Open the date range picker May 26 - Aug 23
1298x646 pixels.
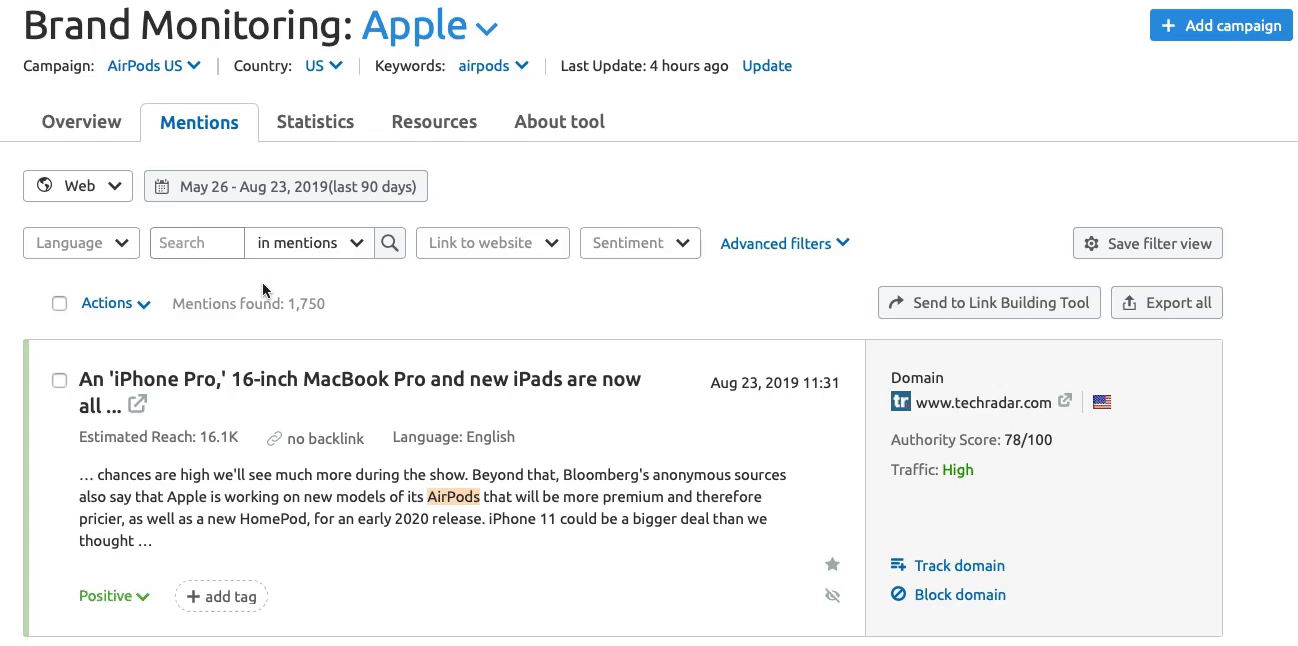(286, 186)
